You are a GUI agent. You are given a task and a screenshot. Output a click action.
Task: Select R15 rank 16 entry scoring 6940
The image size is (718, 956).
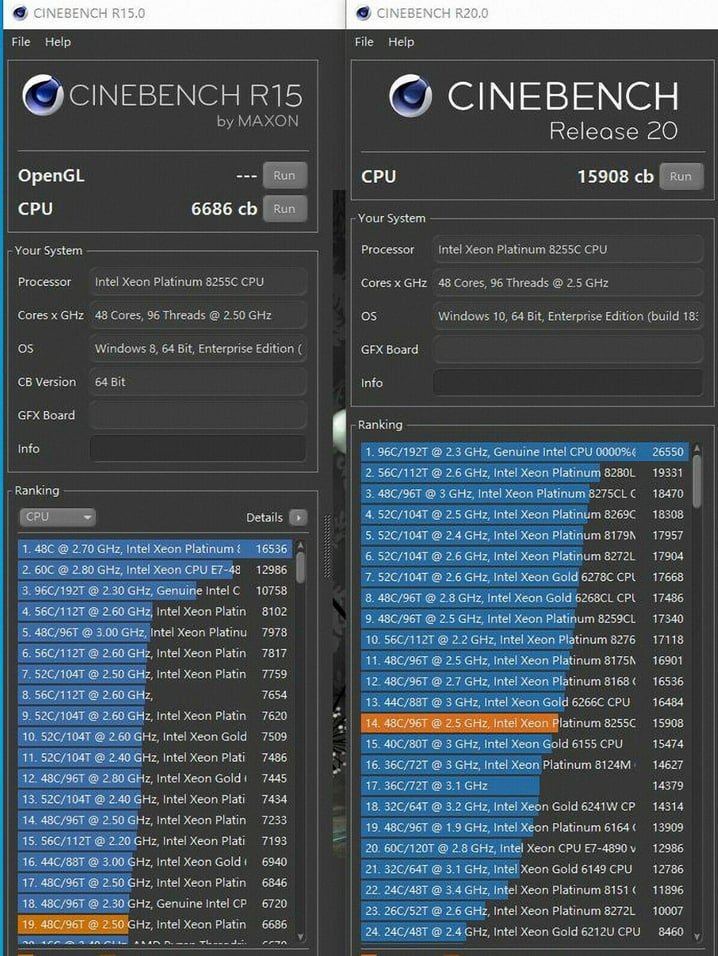155,861
